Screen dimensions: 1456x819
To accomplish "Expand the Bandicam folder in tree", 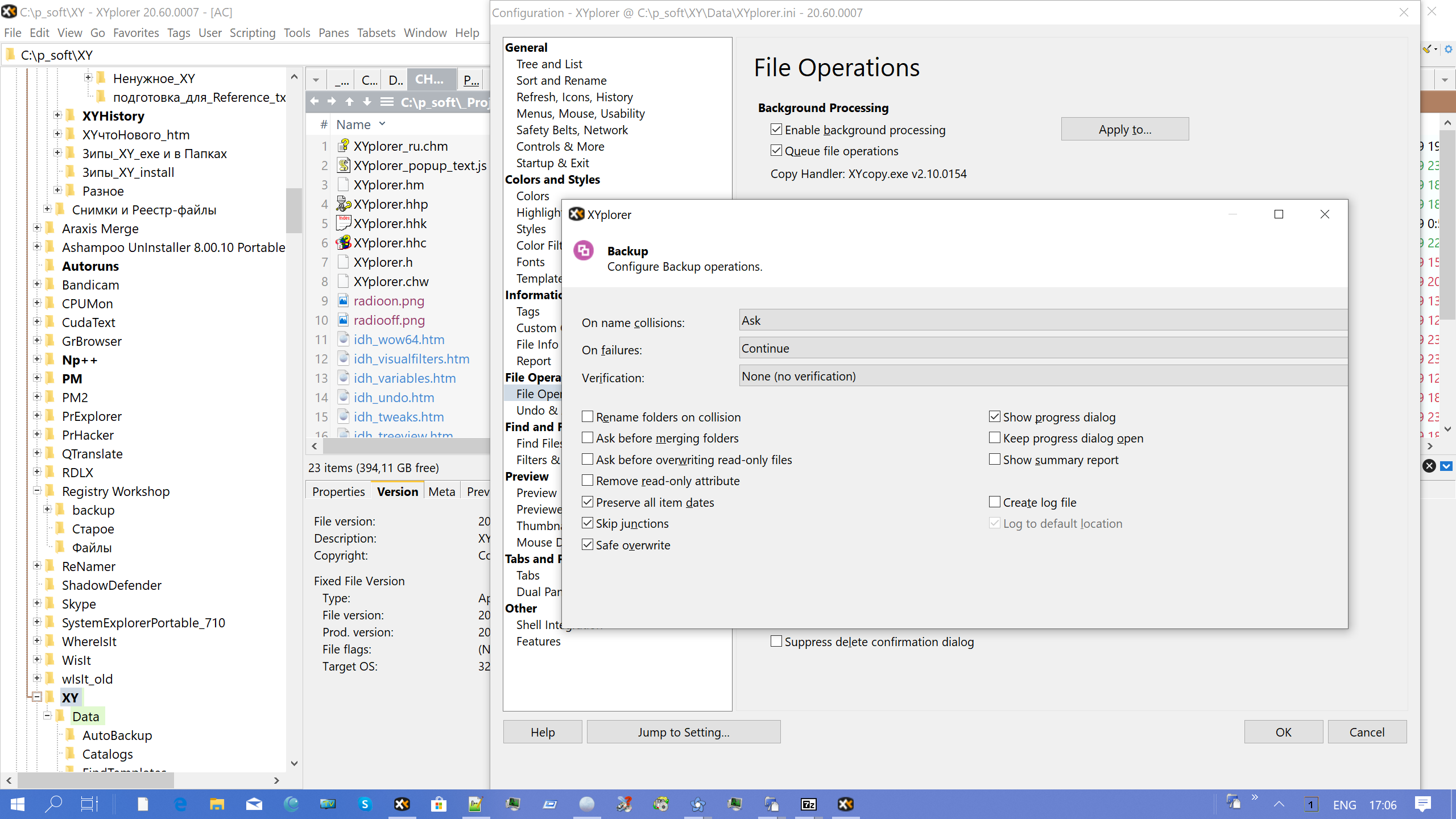I will click(37, 284).
